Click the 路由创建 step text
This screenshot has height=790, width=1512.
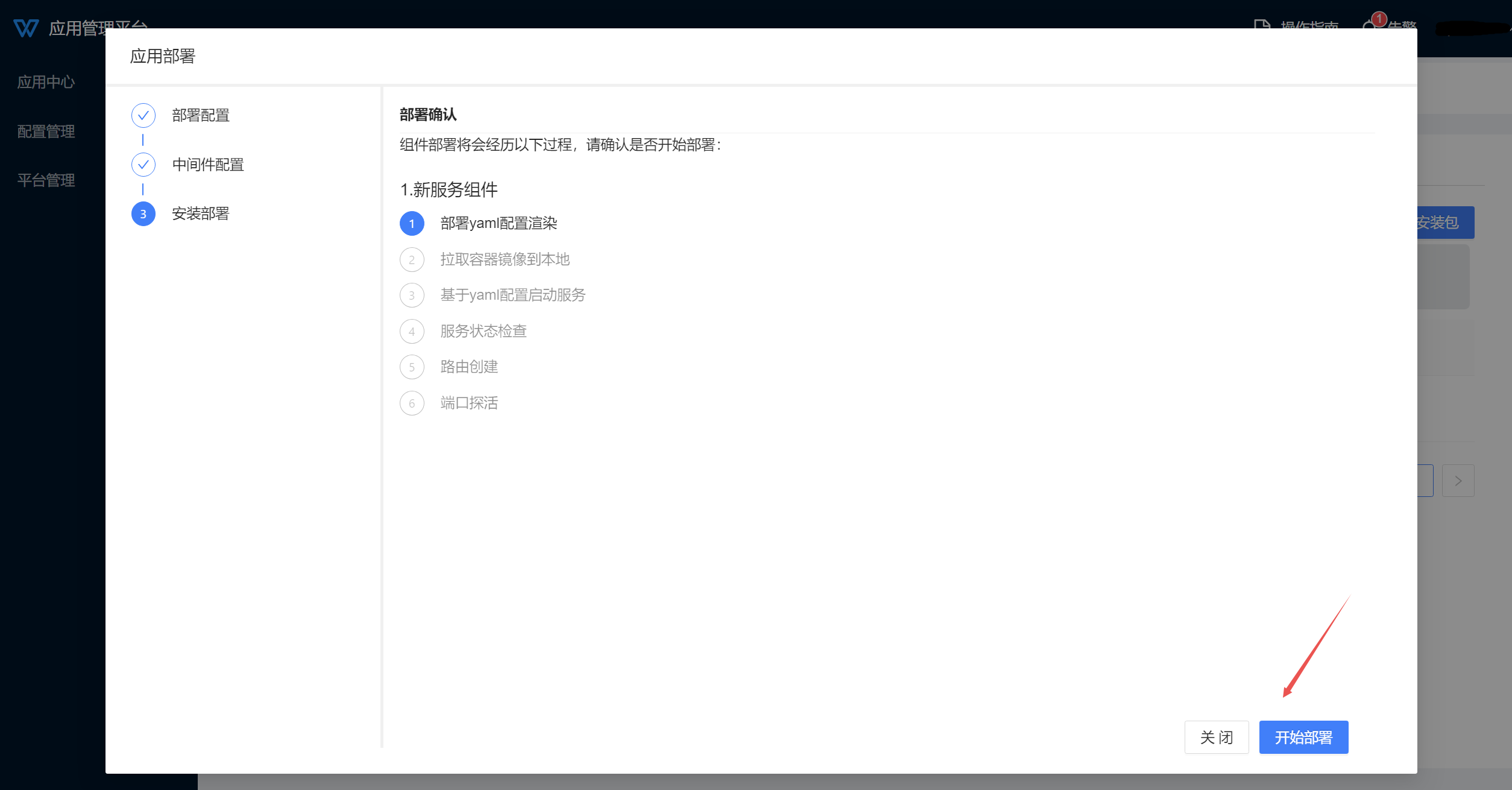click(x=469, y=367)
